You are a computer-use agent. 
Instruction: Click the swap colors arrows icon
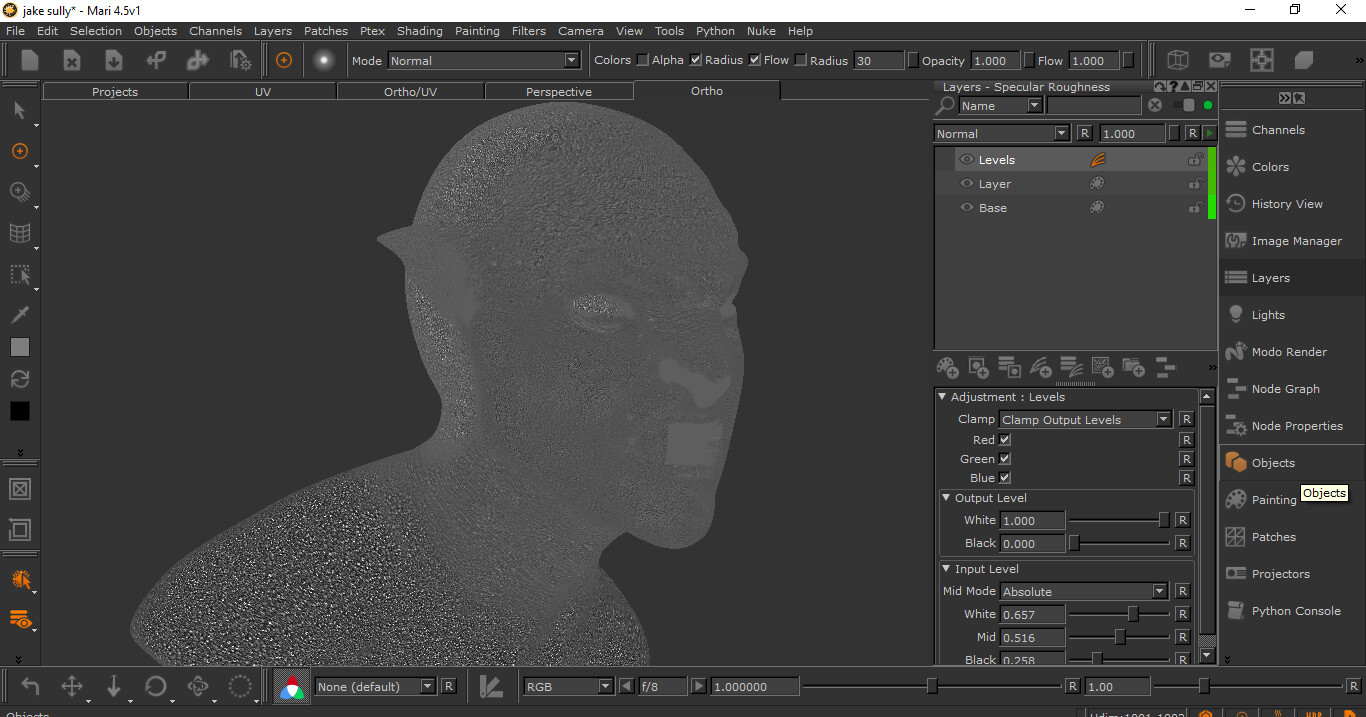point(20,379)
